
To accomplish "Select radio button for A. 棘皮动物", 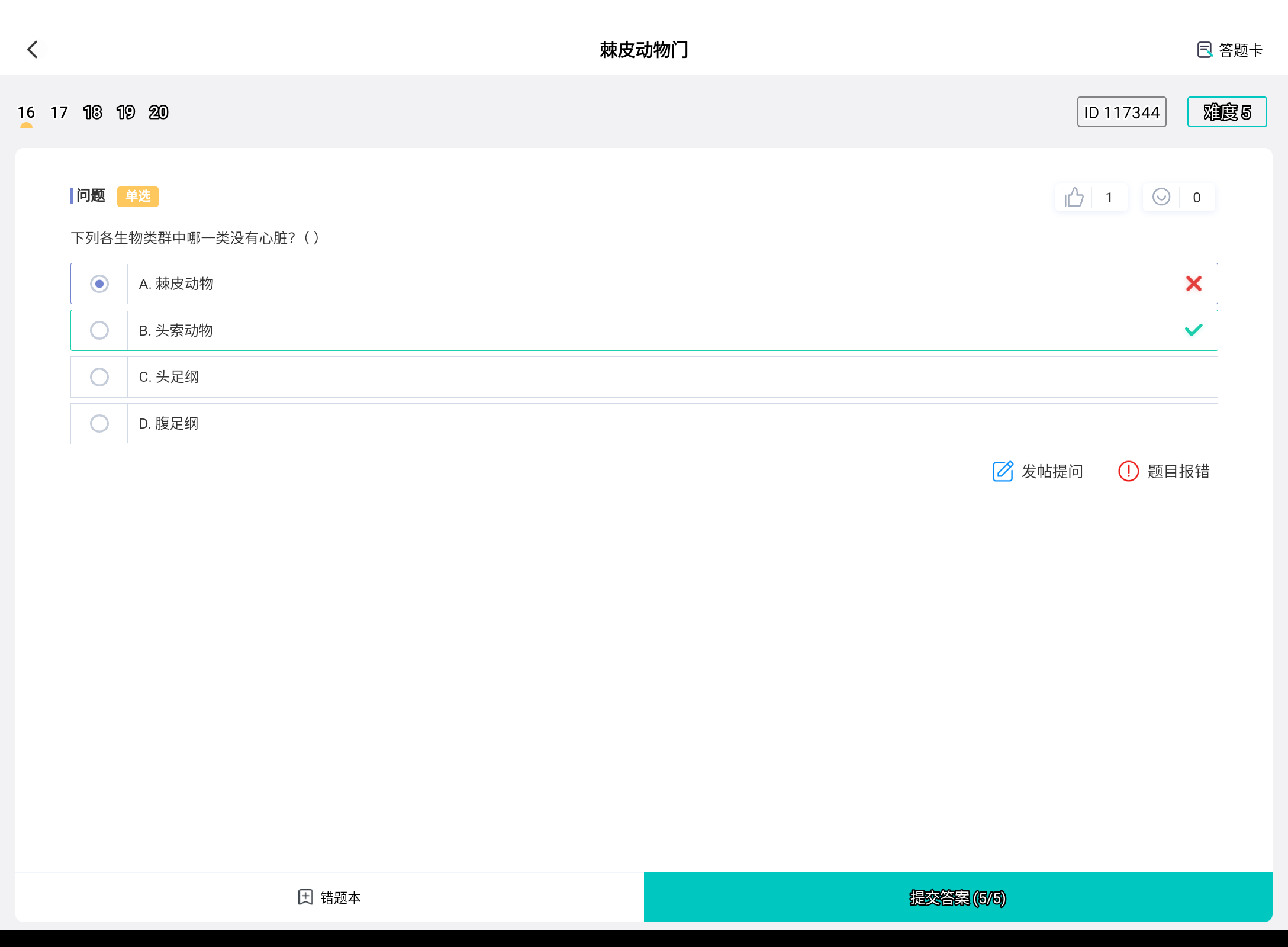I will click(99, 284).
